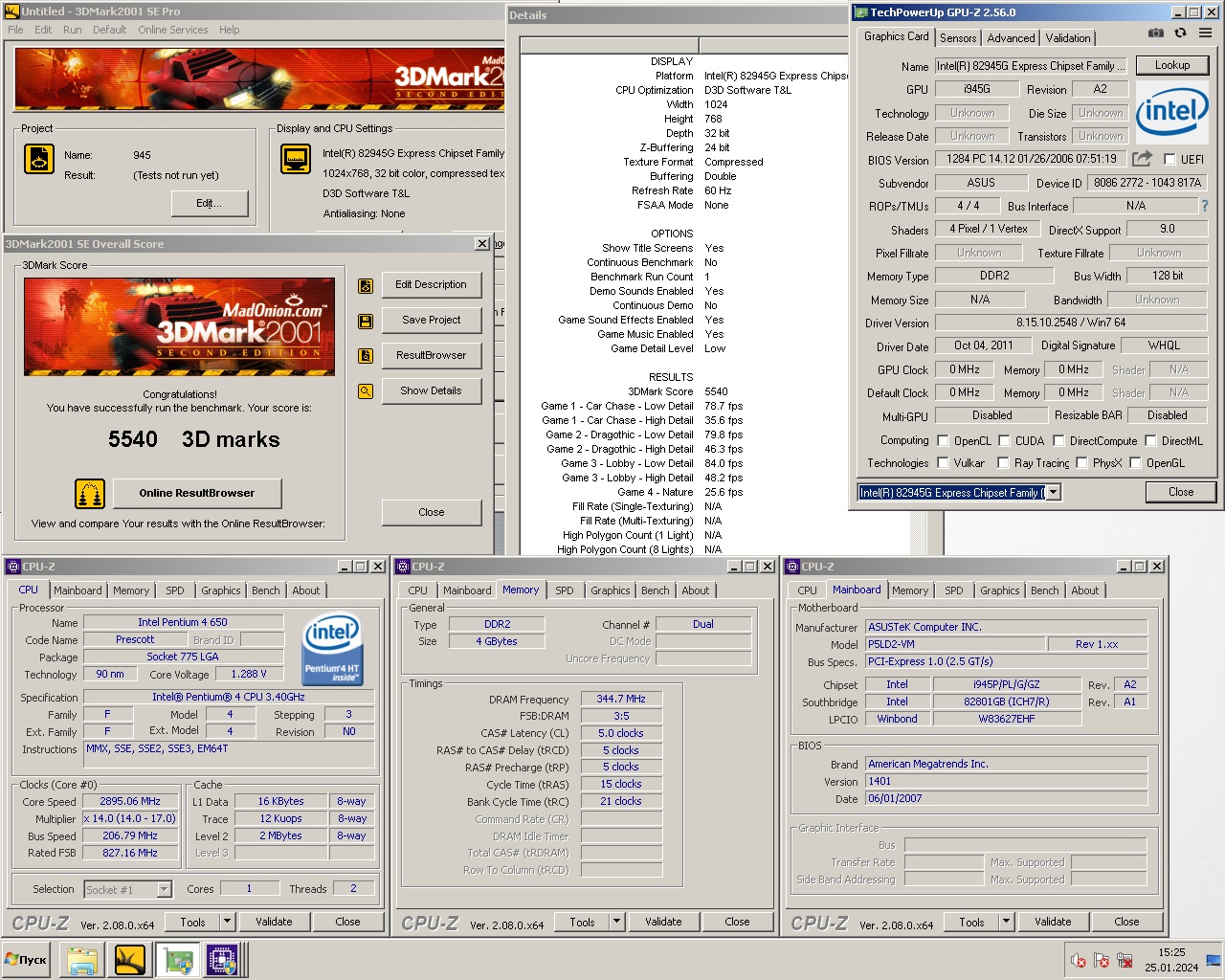Take a GPU-Z screenshot with camera icon
1225x980 pixels.
[x=1156, y=33]
